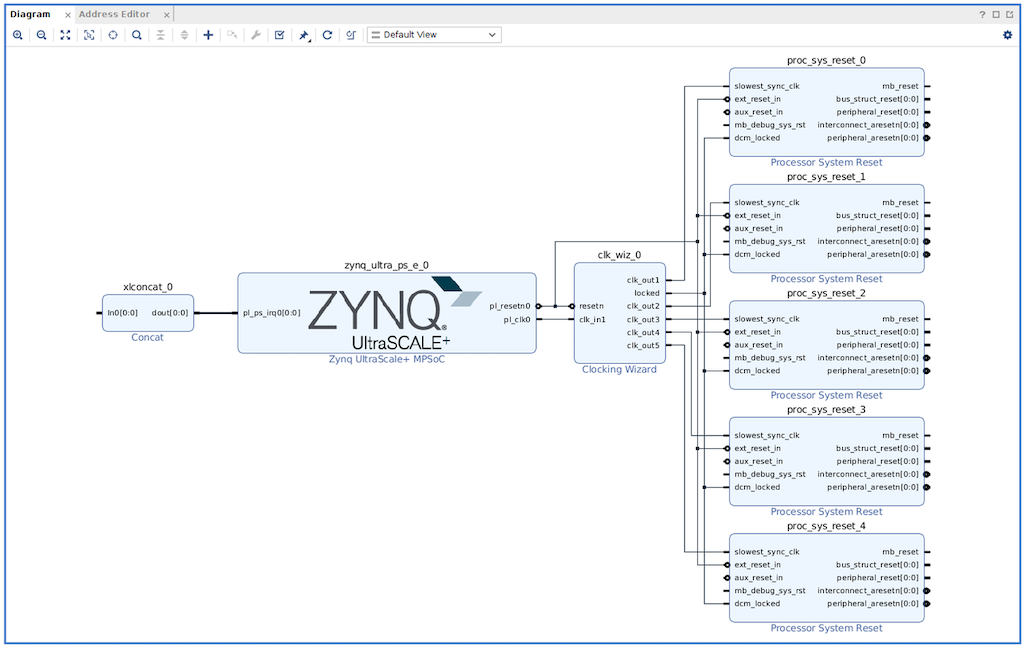The image size is (1024, 647).
Task: Click the pl_ps_irq0[0:0] input port
Action: pos(272,313)
